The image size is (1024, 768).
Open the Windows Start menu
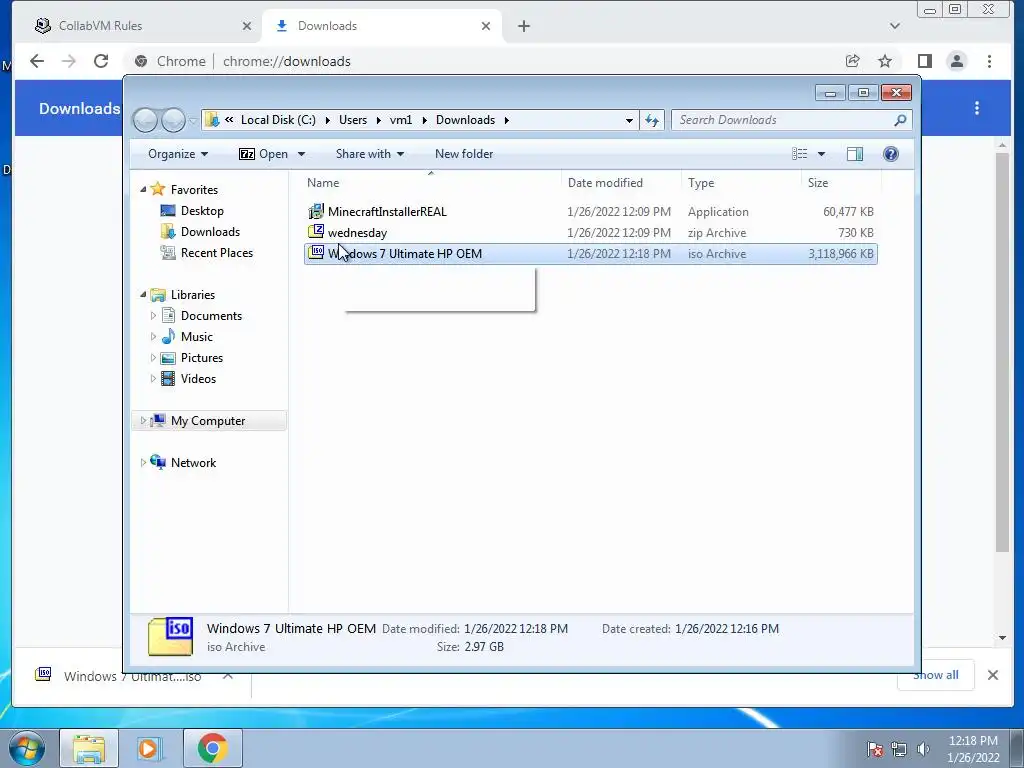[26, 748]
